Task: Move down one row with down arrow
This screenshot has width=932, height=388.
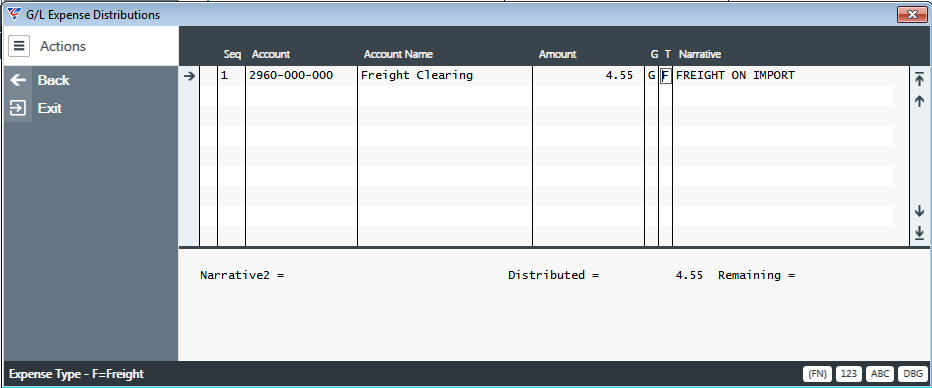Action: pos(920,211)
